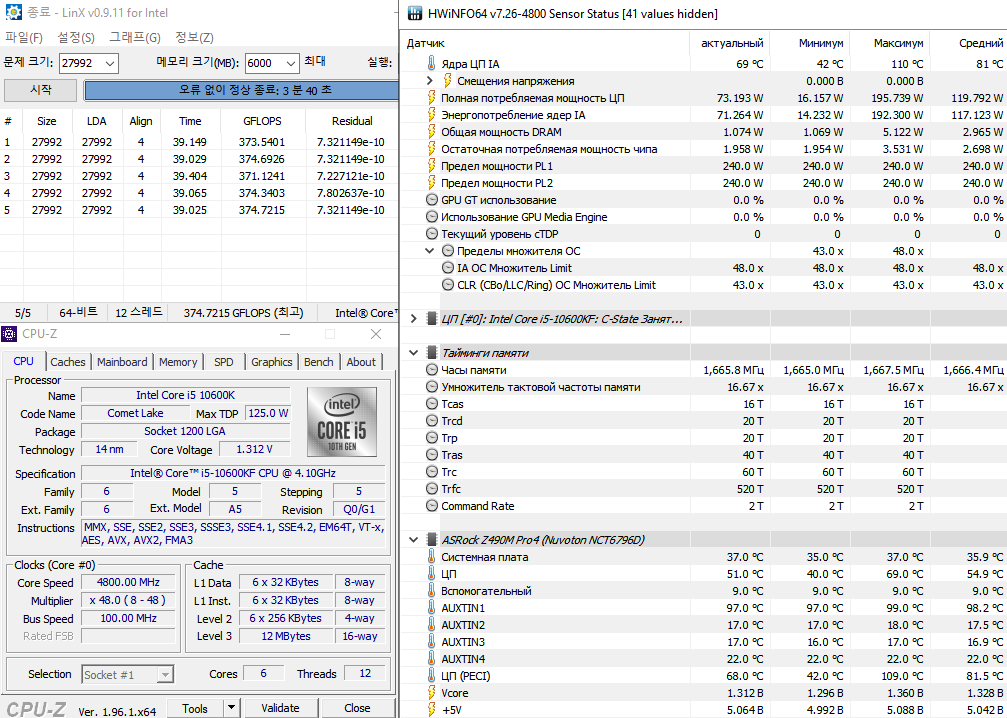Open the Socket #1 selection dropdown
The height and width of the screenshot is (718, 1007).
[x=166, y=675]
